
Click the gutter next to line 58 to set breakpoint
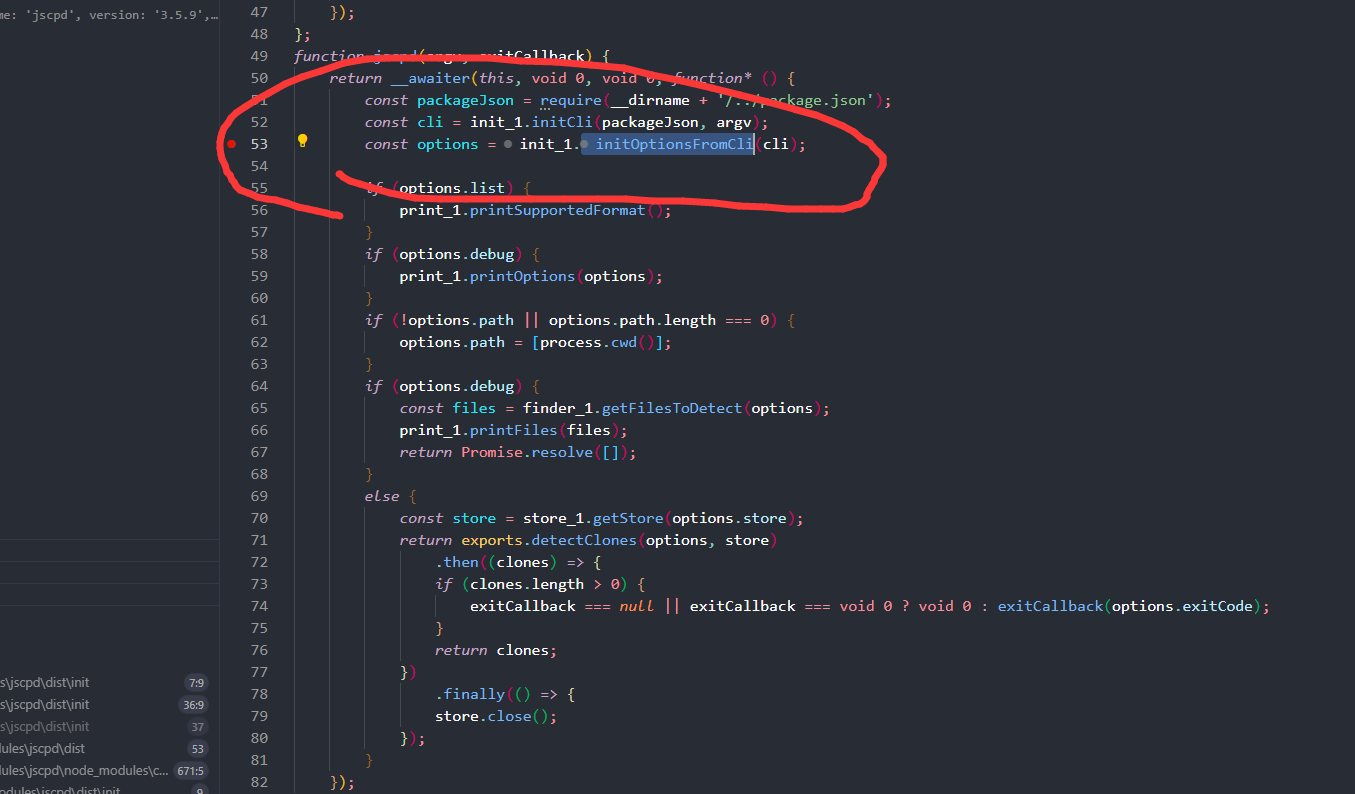click(231, 253)
